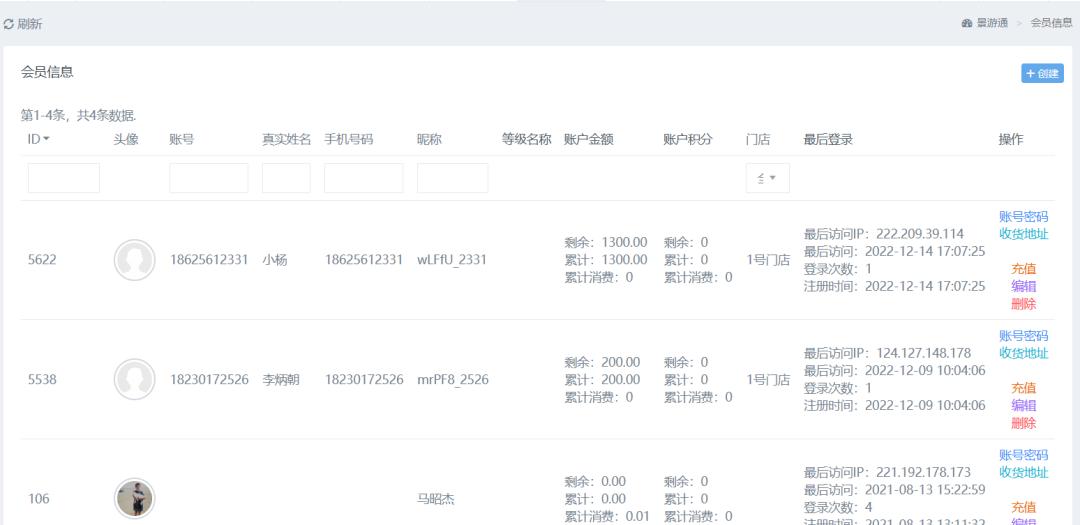Focus the 账号 filter input
1080x525 pixels.
(209, 178)
